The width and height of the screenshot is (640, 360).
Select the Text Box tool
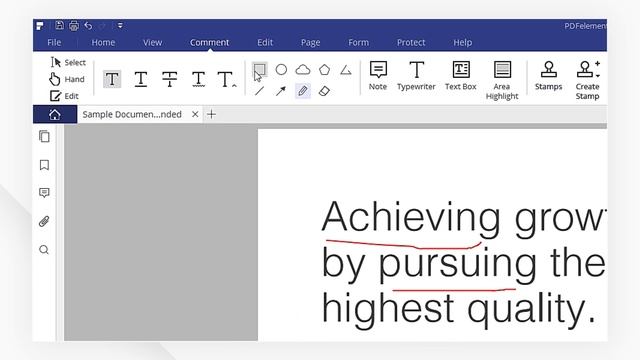point(461,76)
